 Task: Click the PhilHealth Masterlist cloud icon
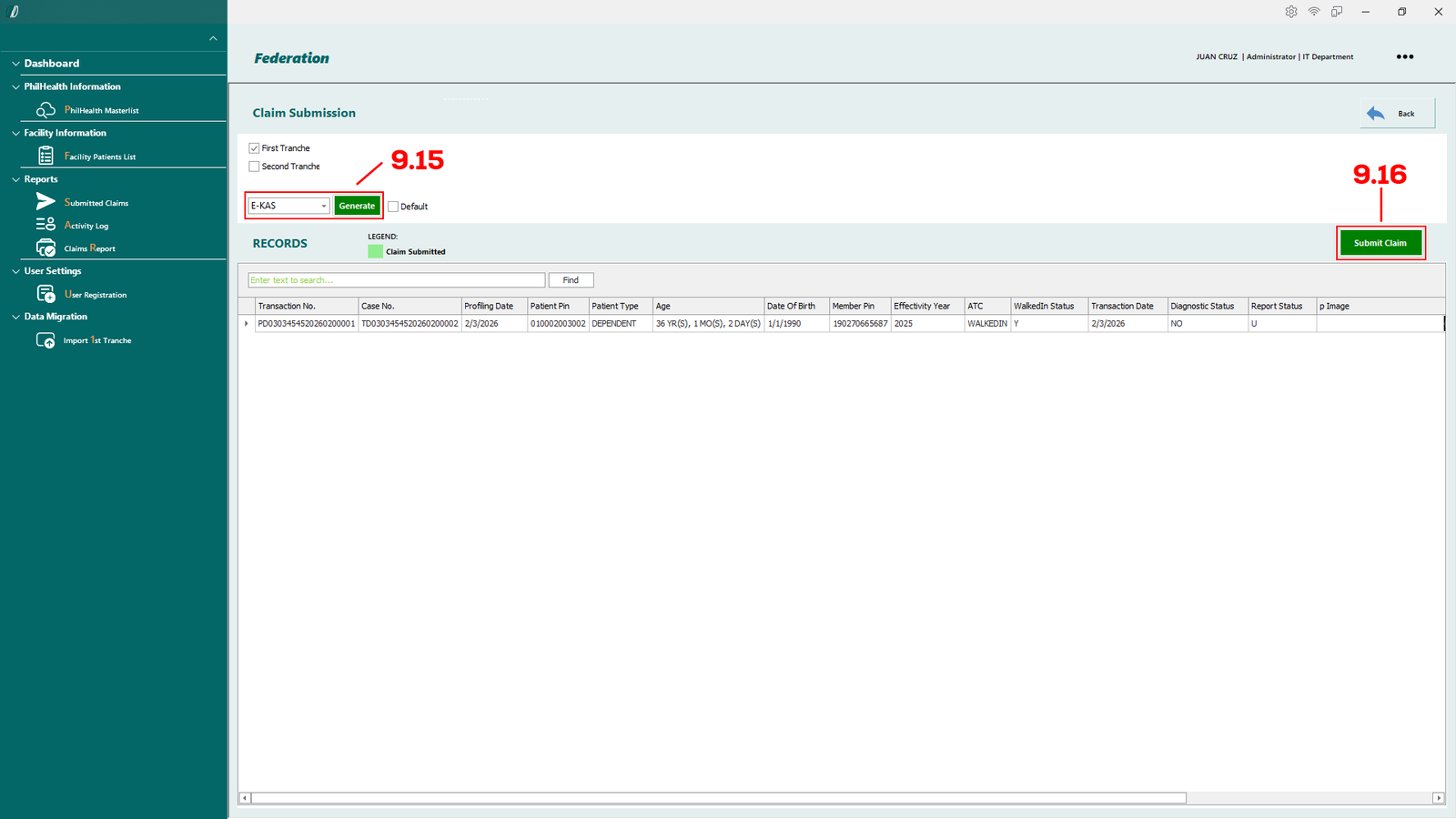45,110
